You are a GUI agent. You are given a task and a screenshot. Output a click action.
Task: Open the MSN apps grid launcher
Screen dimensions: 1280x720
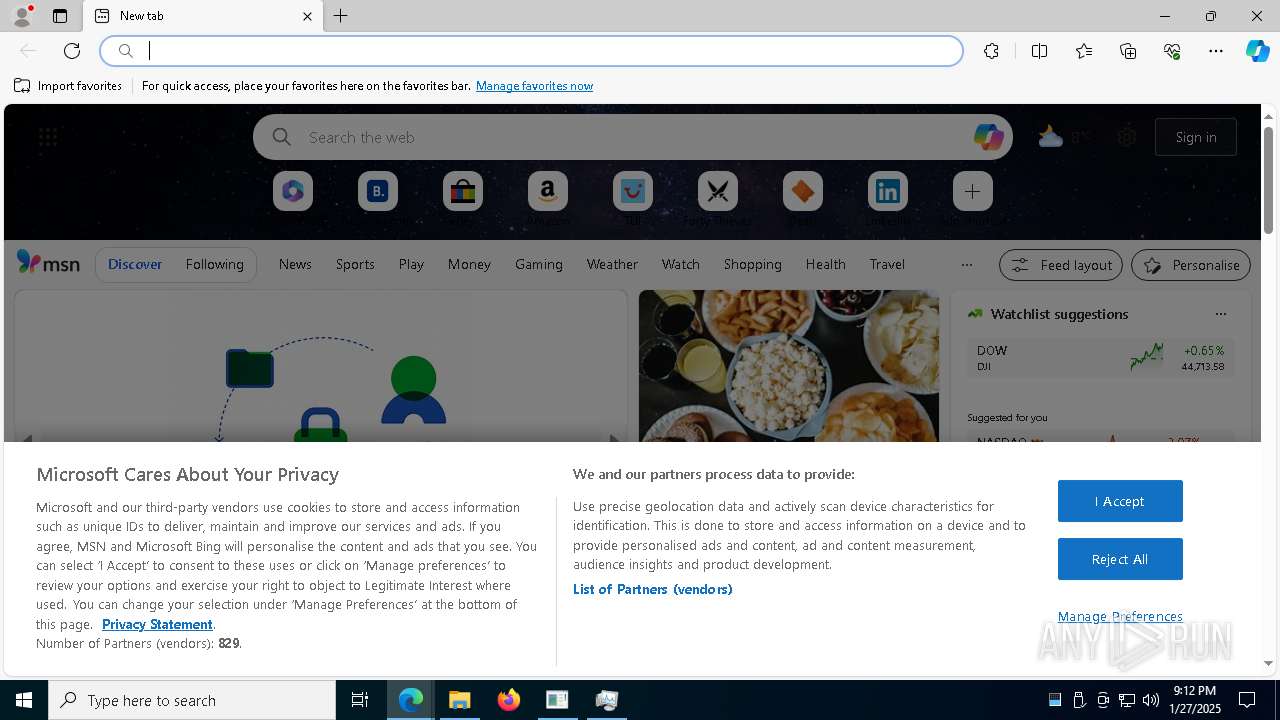[48, 137]
